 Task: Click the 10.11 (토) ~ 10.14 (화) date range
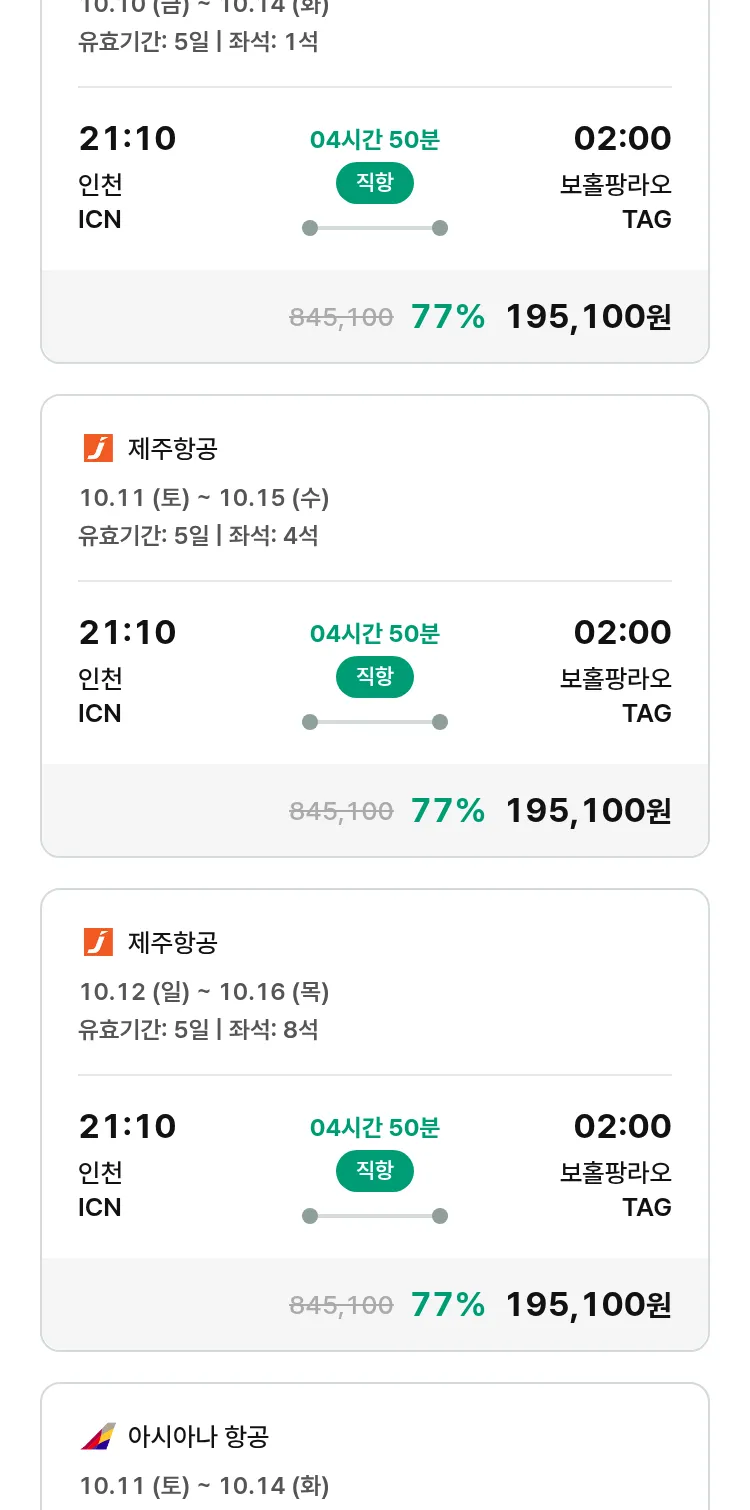(x=204, y=1486)
